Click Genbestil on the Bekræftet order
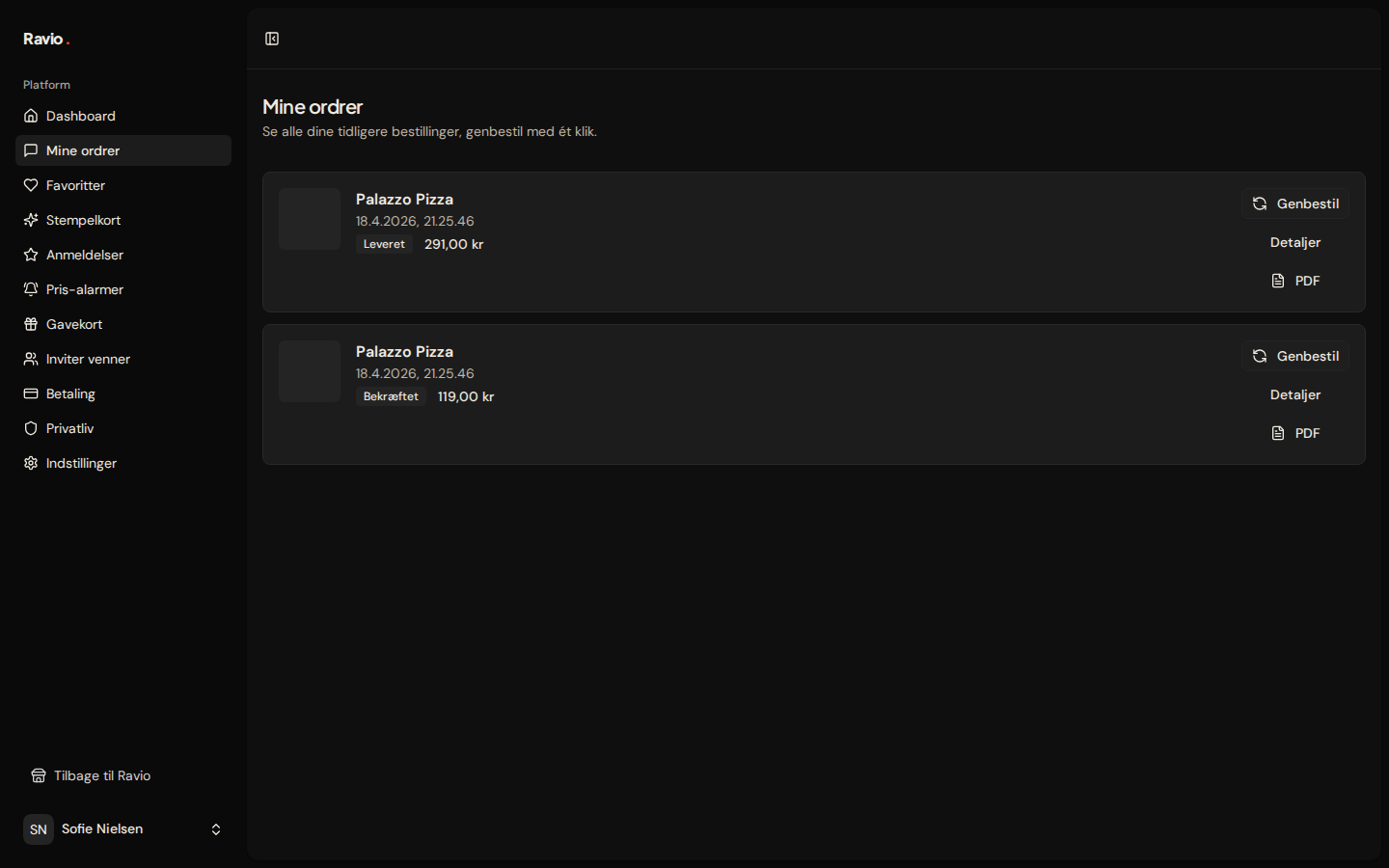The width and height of the screenshot is (1389, 868). coord(1295,356)
